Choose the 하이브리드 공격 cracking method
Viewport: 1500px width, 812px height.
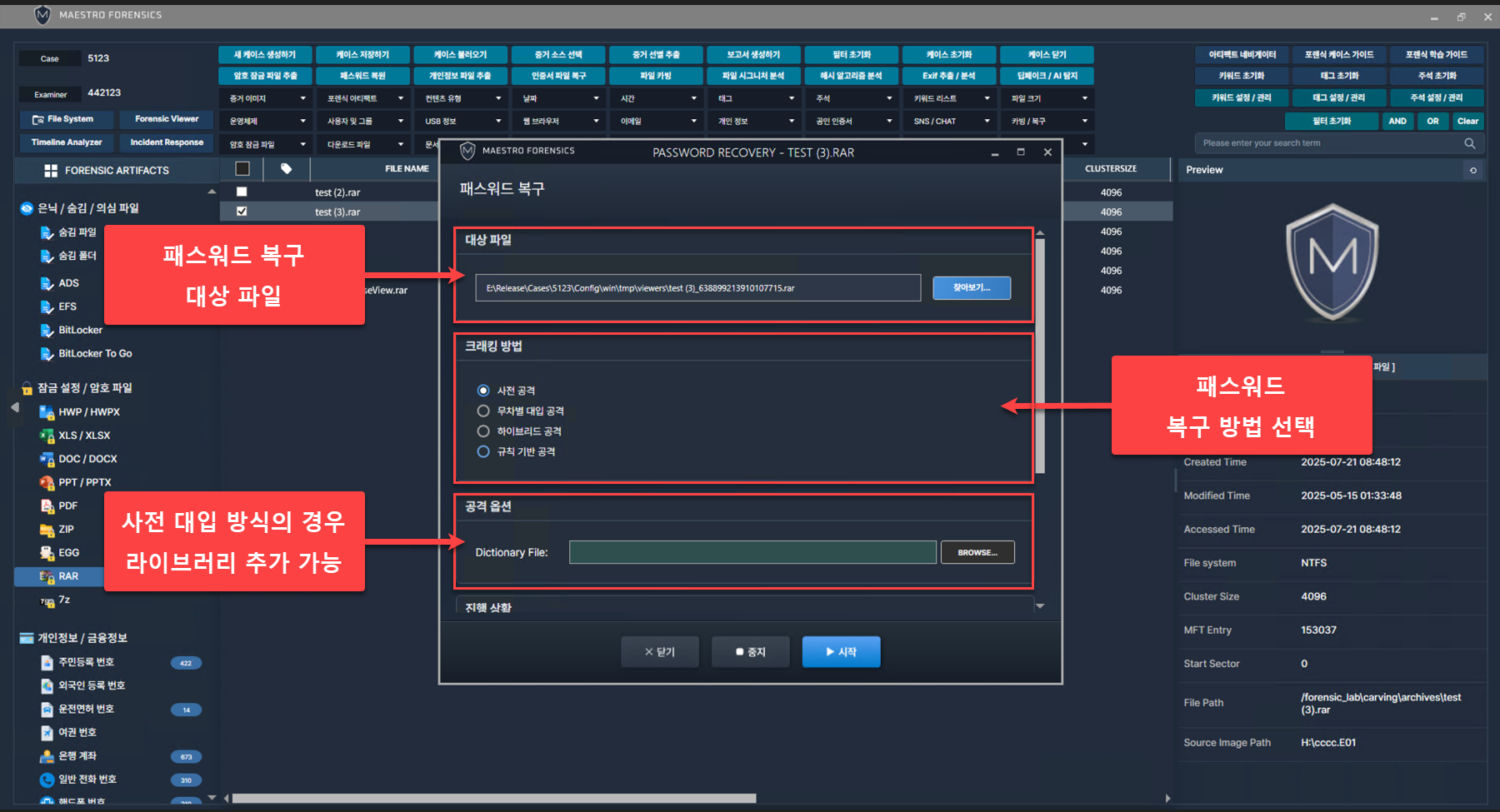pos(483,431)
